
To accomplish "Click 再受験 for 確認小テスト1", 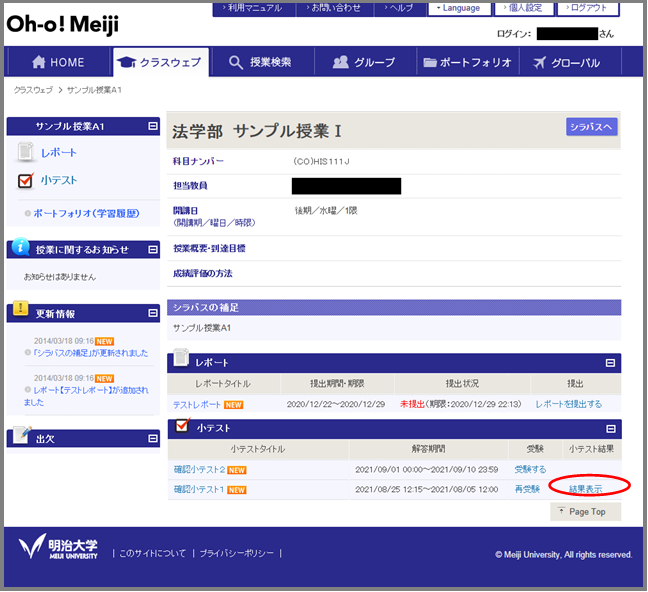I will (527, 489).
